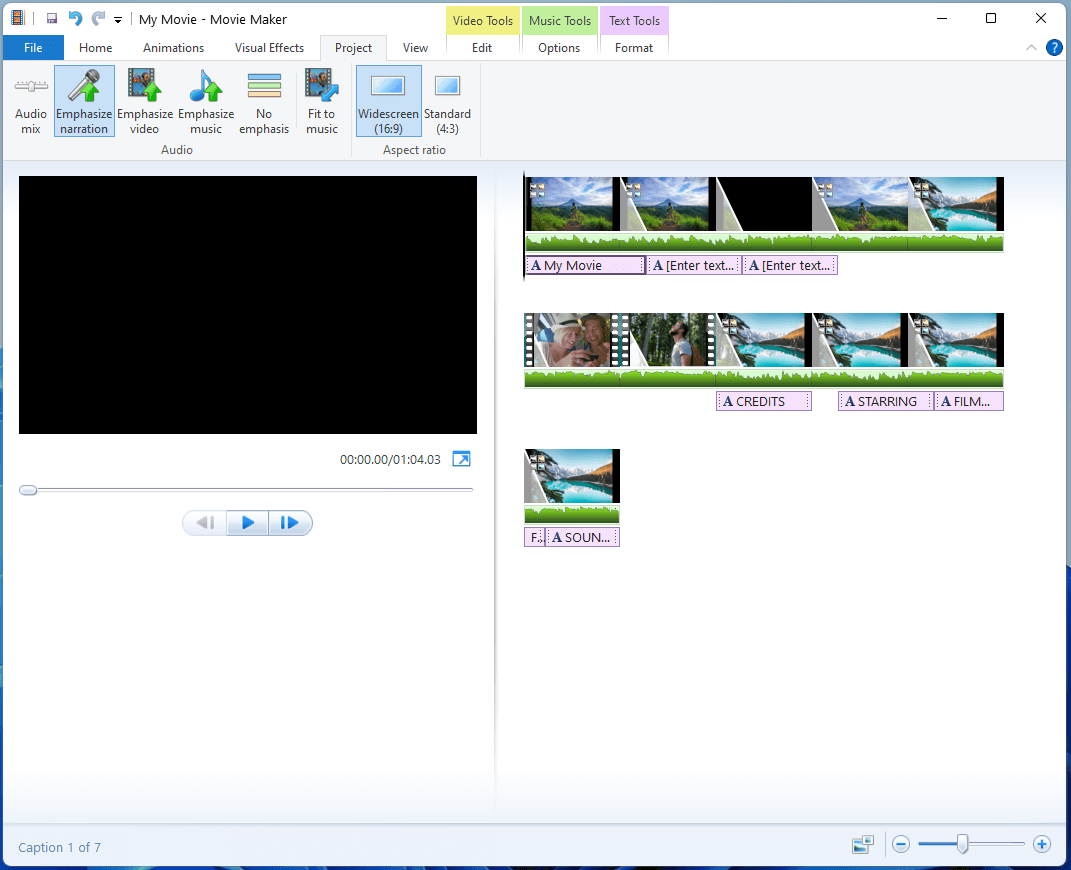Choose No emphasis audio setting
The height and width of the screenshot is (870, 1071).
point(264,101)
